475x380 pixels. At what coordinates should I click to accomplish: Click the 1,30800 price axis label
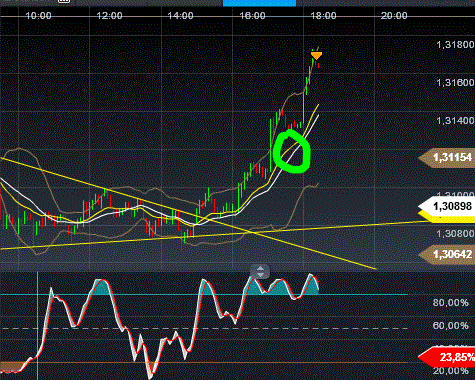455,233
